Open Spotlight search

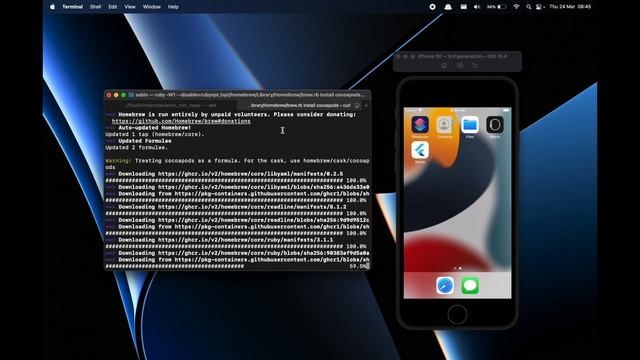(x=529, y=7)
